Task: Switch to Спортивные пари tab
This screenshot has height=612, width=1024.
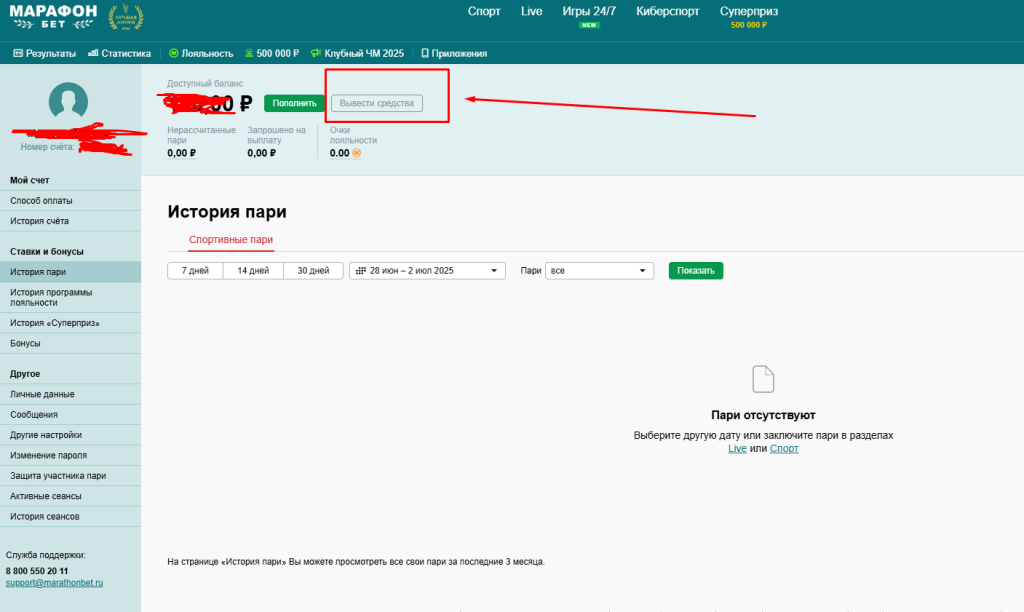Action: click(x=231, y=240)
